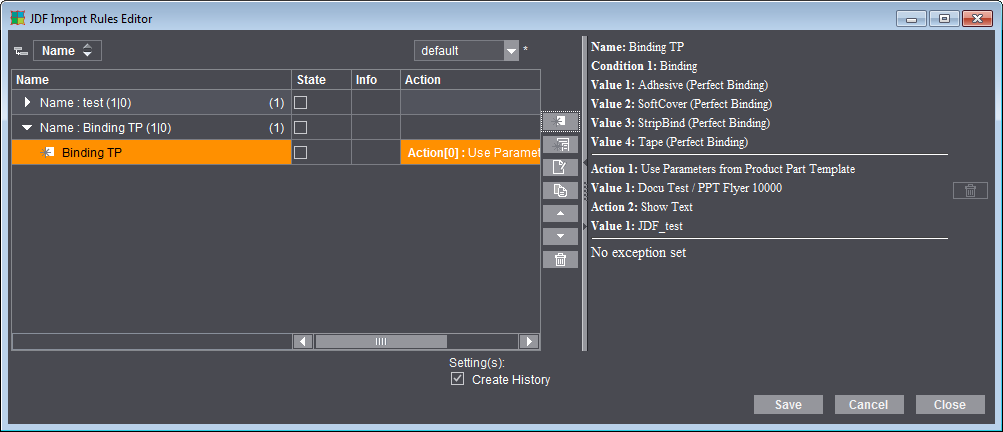1003x432 pixels.
Task: Enable the Create History checkbox
Action: click(x=458, y=379)
